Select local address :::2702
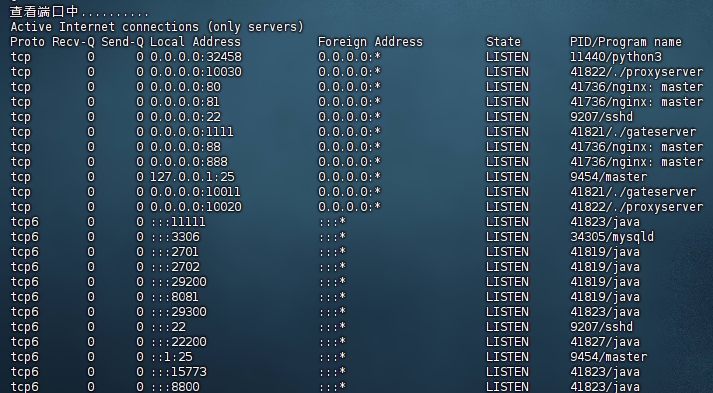713x393 pixels. [175, 267]
